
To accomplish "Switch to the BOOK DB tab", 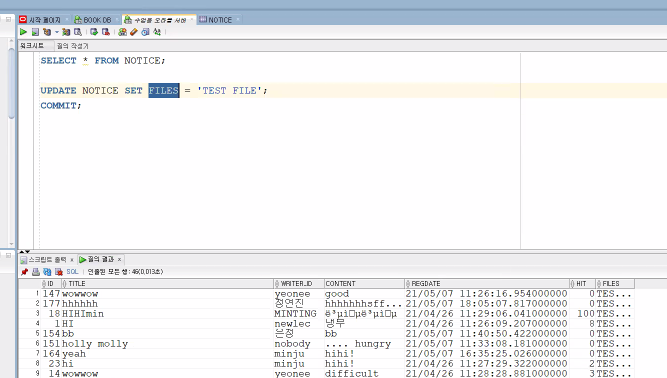I will coord(97,20).
